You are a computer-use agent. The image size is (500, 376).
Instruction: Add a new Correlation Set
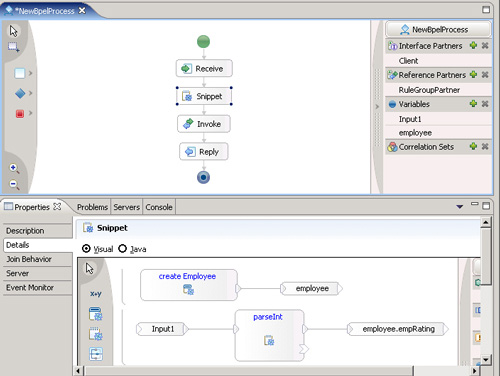(x=473, y=146)
